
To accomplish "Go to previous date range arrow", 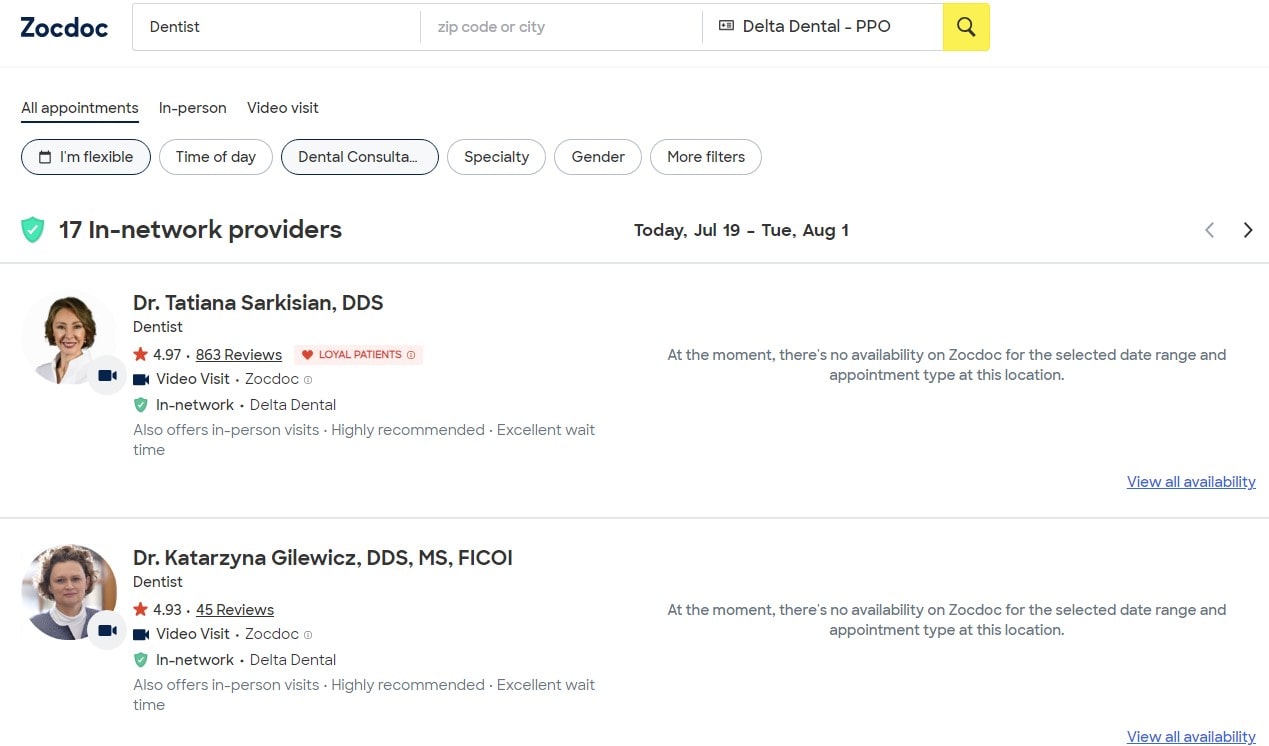I will [1210, 230].
